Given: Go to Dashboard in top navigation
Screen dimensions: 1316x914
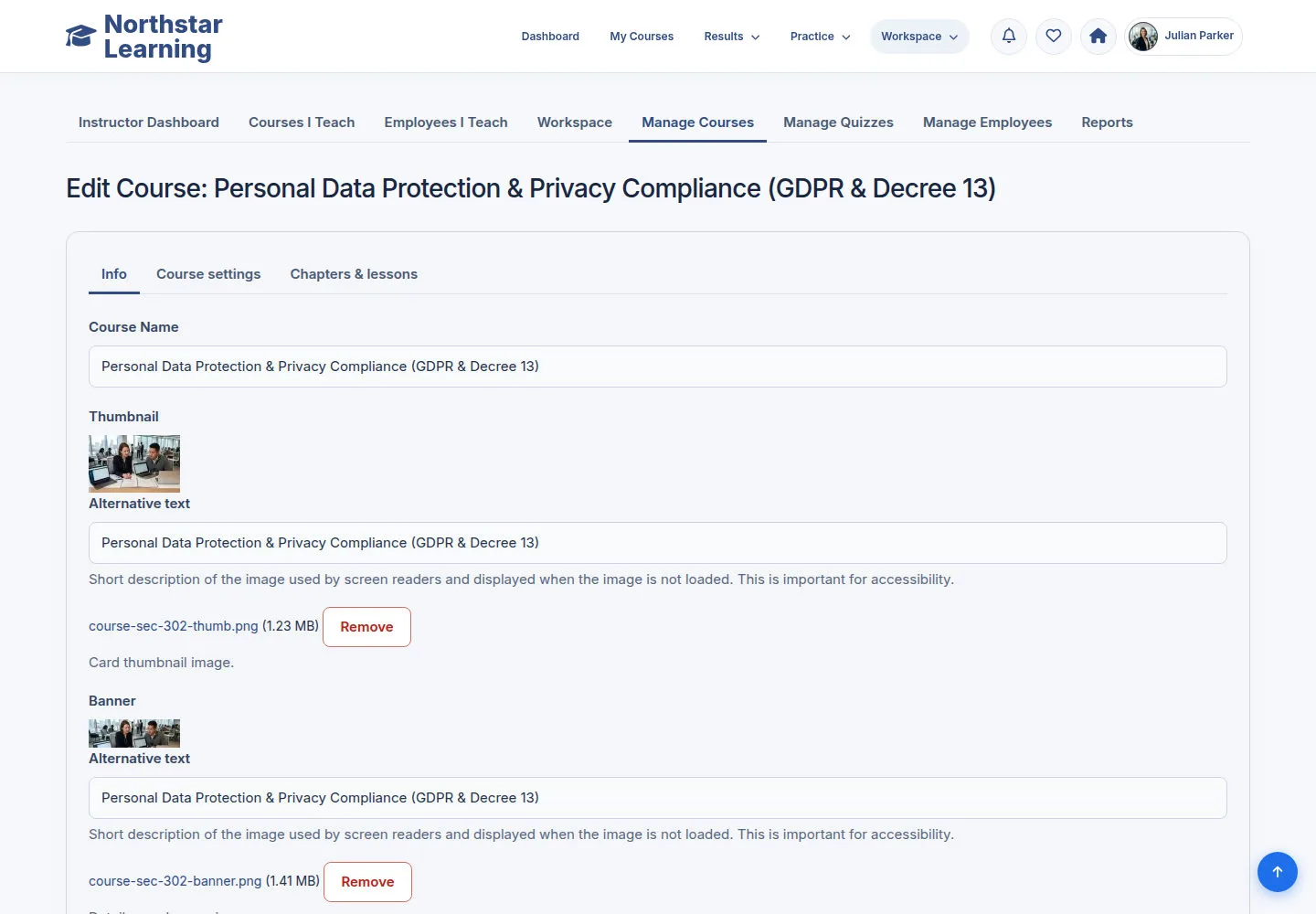Looking at the screenshot, I should coord(550,37).
